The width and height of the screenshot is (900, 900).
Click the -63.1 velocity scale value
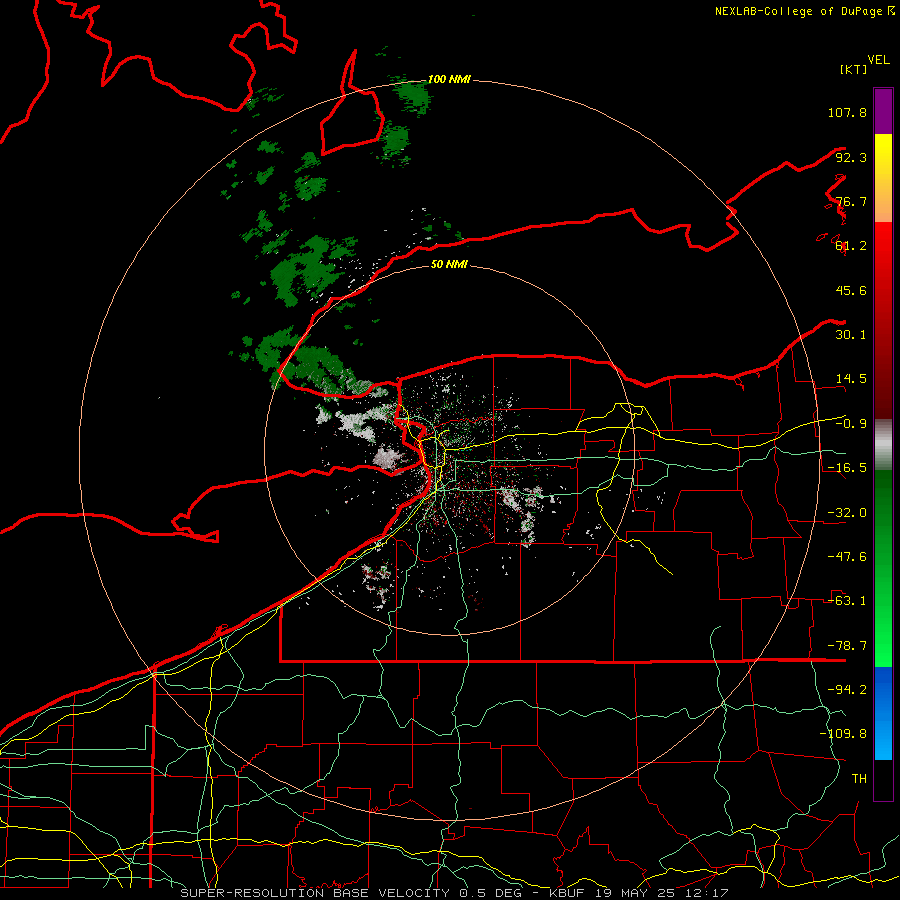(847, 601)
